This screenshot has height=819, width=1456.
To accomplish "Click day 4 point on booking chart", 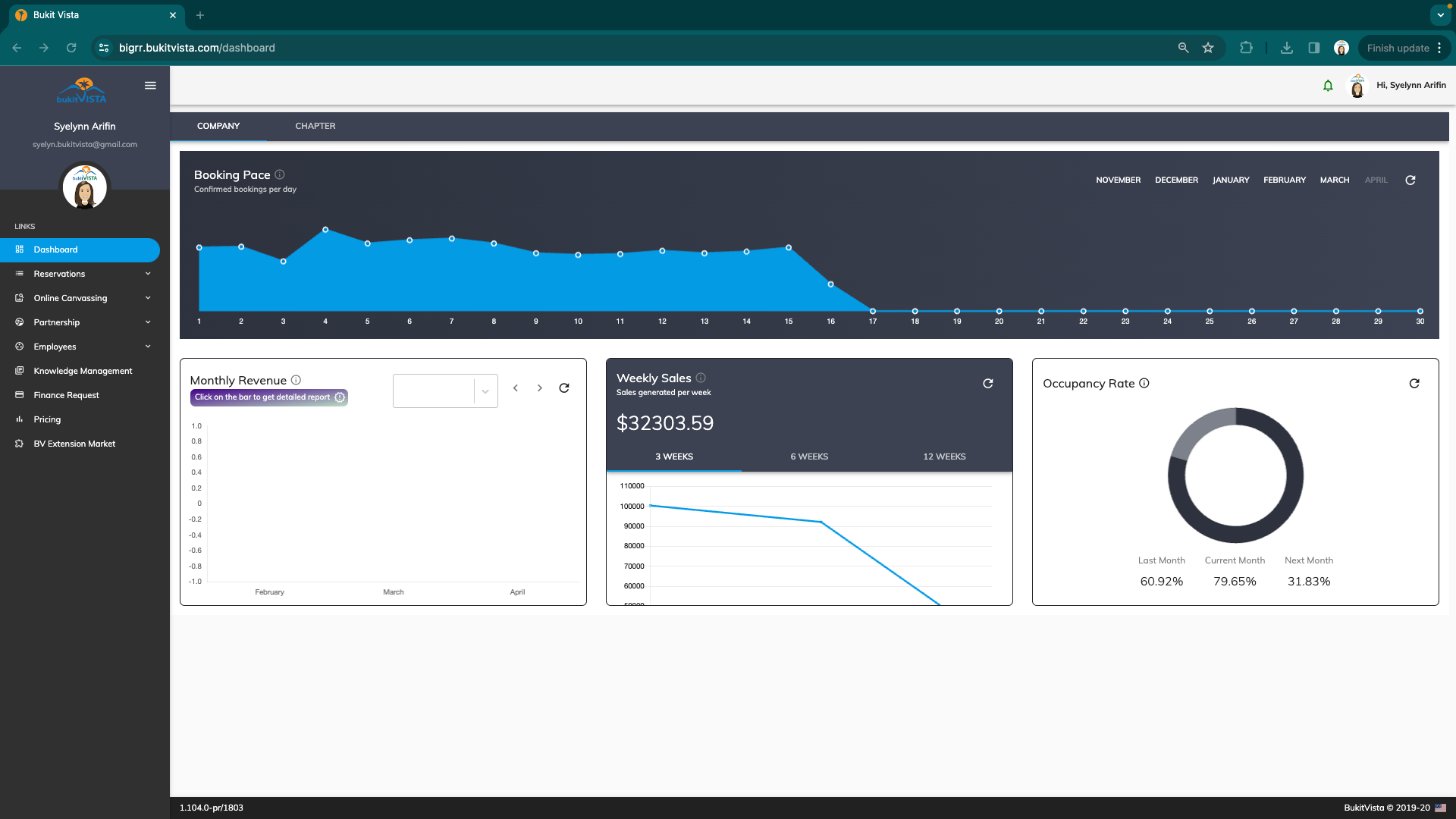I will pyautogui.click(x=325, y=229).
